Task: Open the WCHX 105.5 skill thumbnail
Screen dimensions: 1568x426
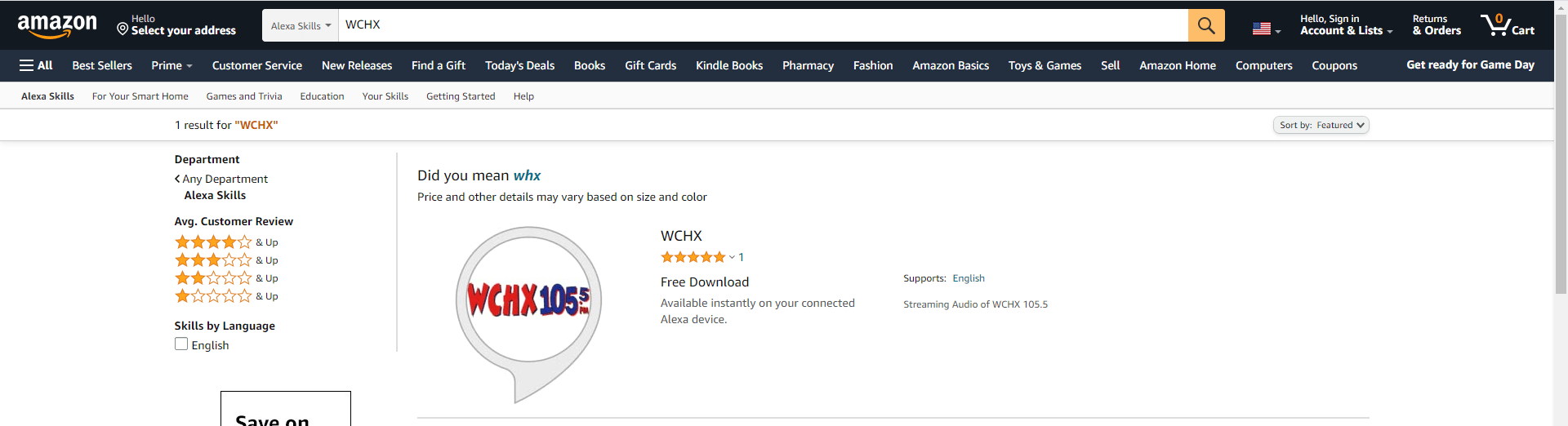Action: tap(528, 314)
